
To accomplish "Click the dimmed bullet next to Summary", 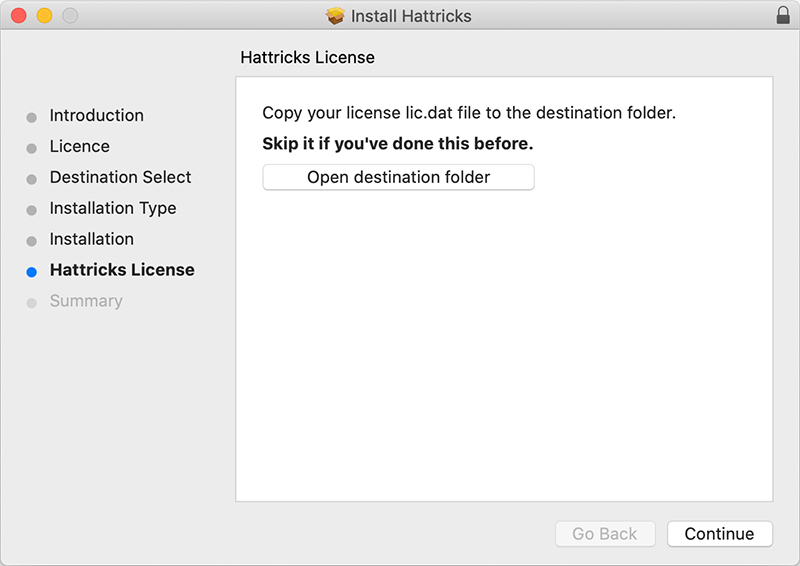I will (x=32, y=303).
